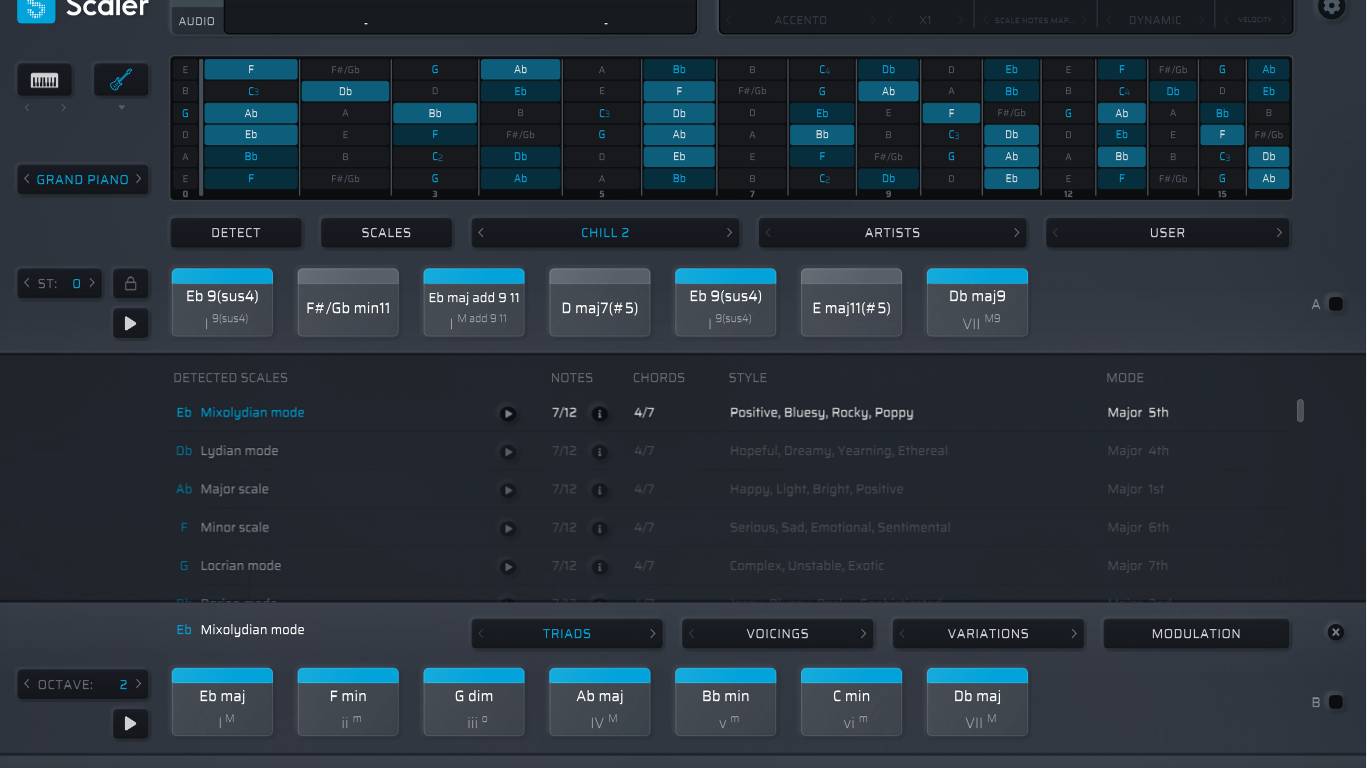Select the G Locrian mode row
1367x768 pixels.
click(x=730, y=566)
